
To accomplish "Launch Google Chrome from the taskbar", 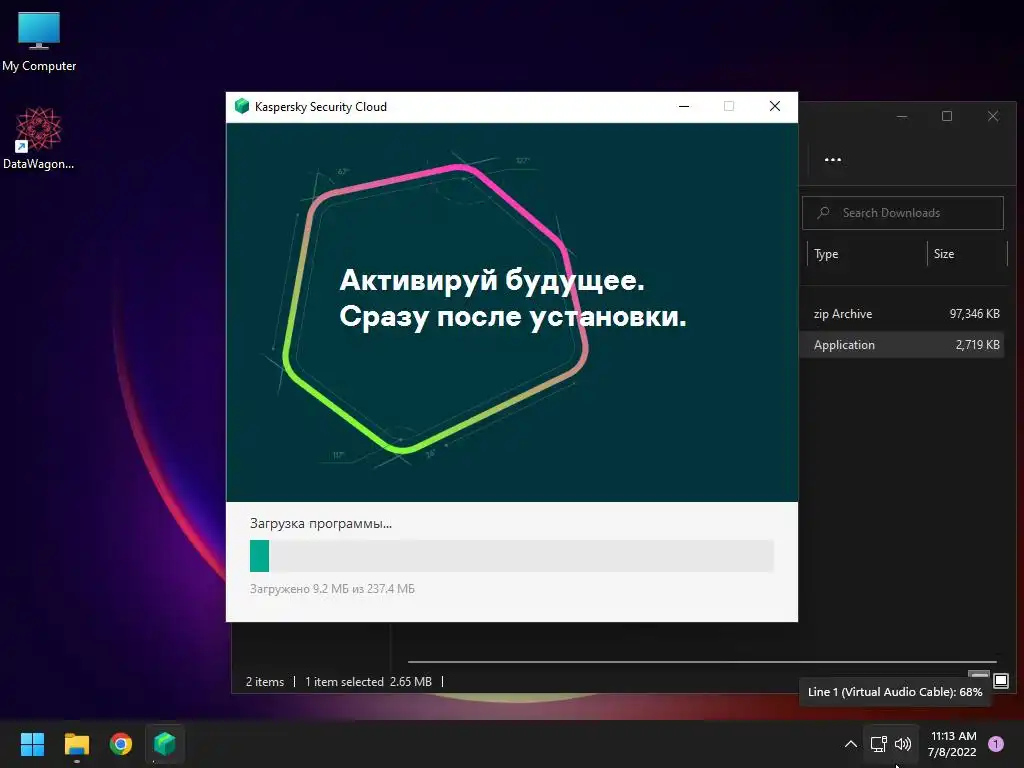I will pos(121,744).
